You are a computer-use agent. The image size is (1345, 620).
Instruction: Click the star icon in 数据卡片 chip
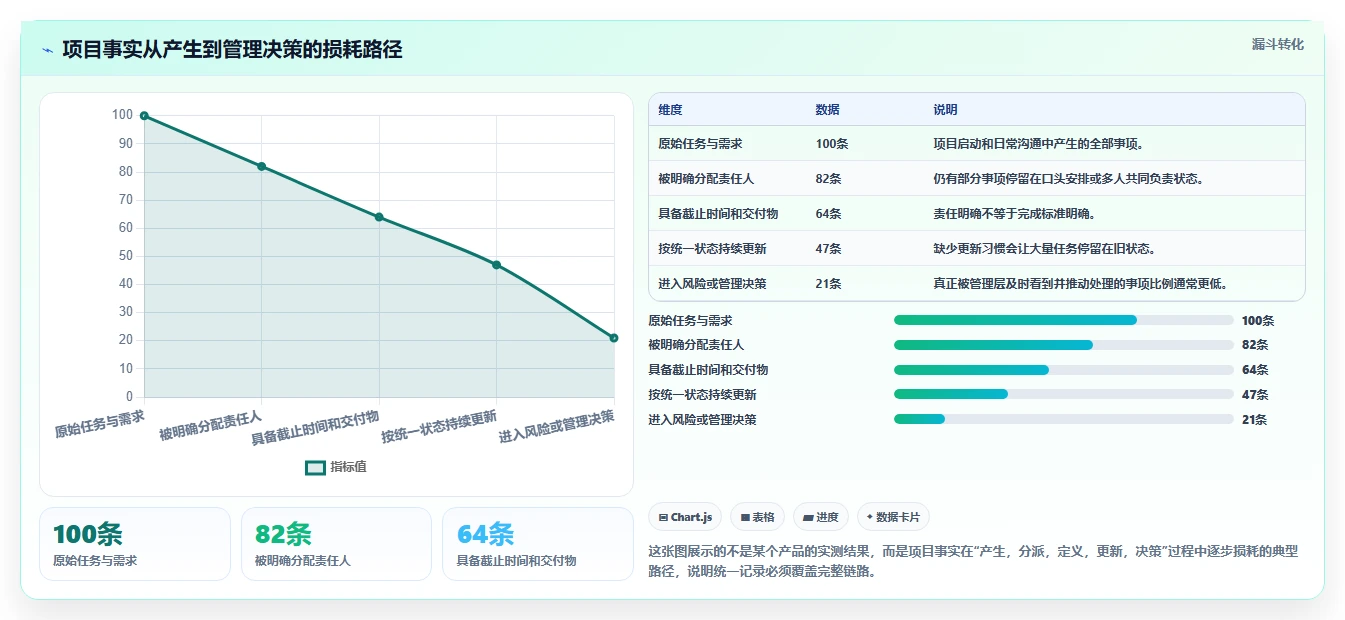(x=869, y=517)
